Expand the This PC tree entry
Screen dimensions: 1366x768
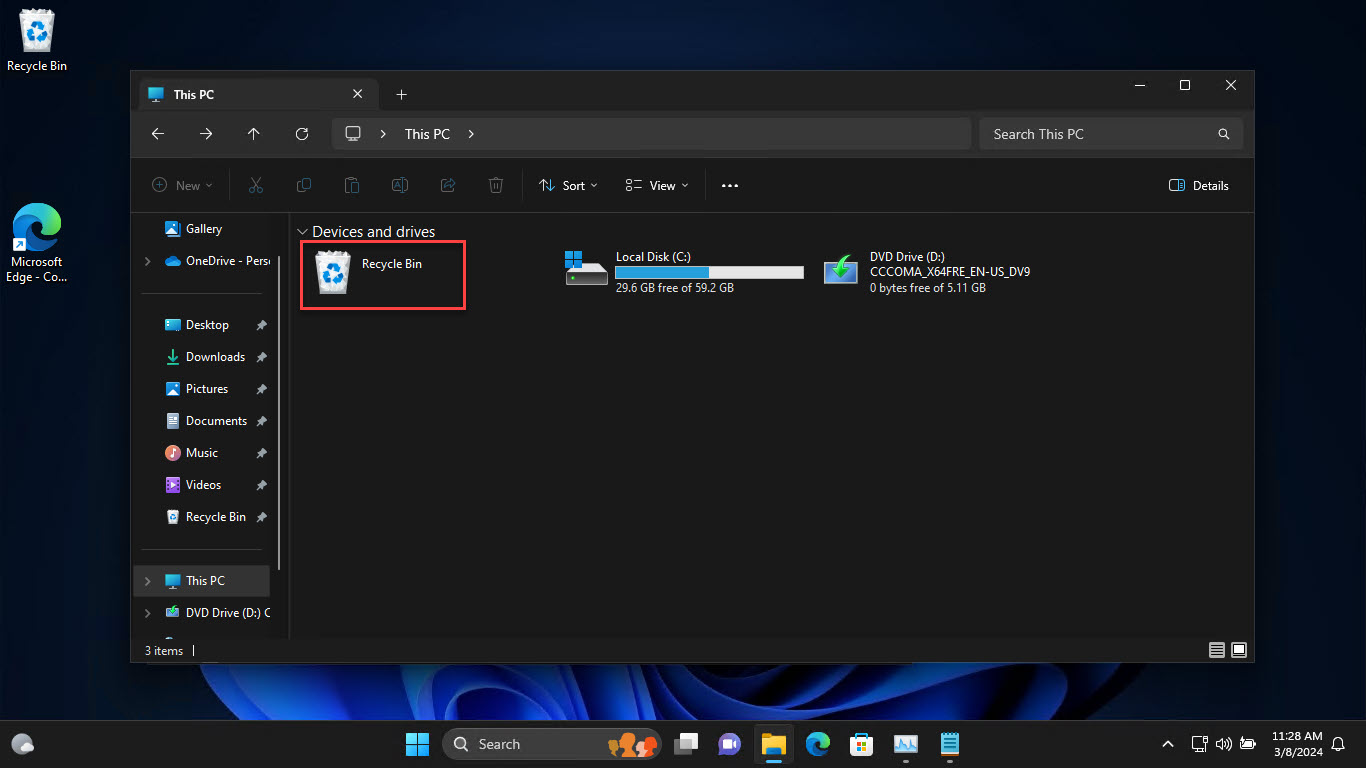point(147,580)
